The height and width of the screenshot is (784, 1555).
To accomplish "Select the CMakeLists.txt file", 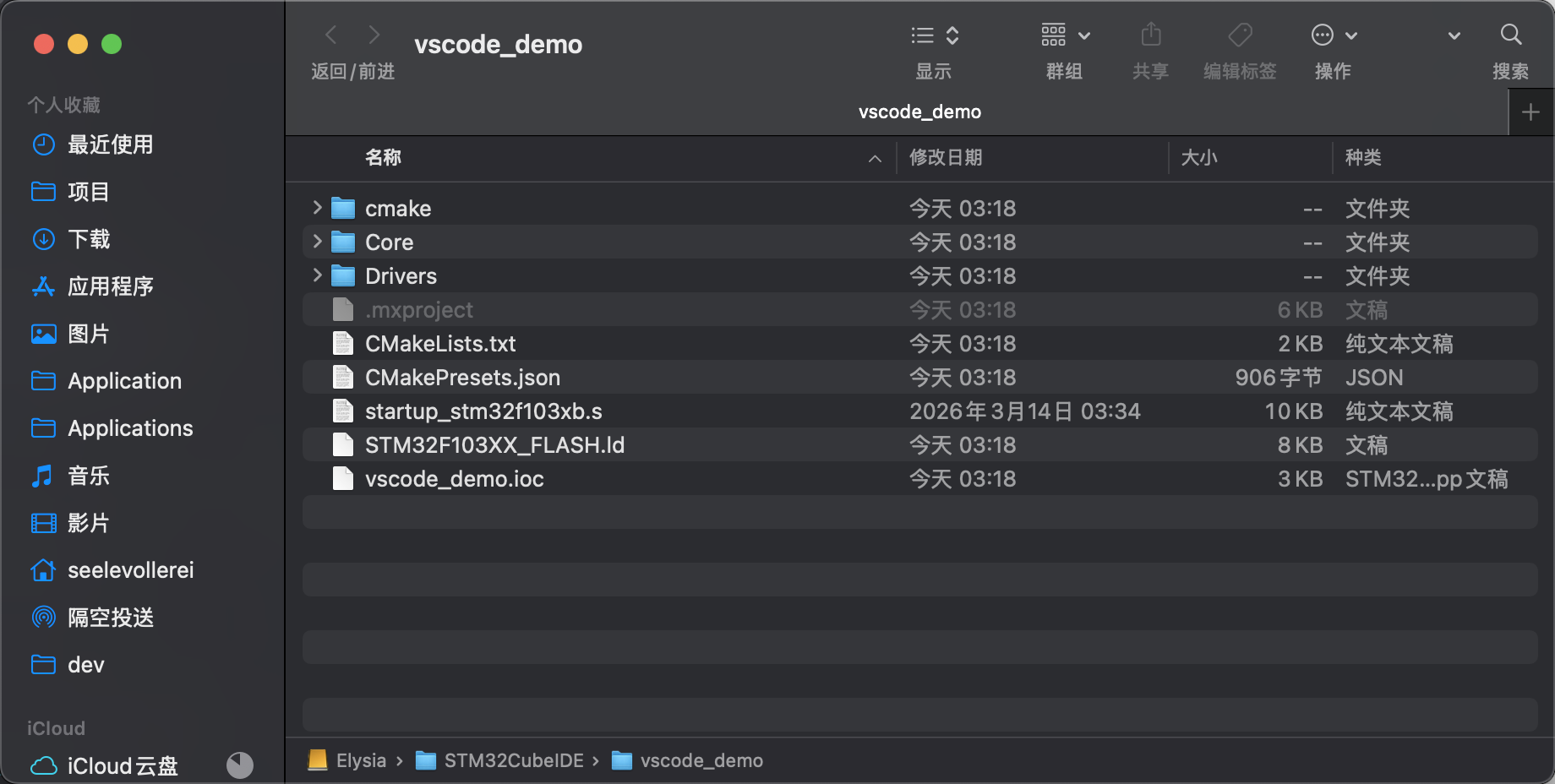I will point(440,344).
